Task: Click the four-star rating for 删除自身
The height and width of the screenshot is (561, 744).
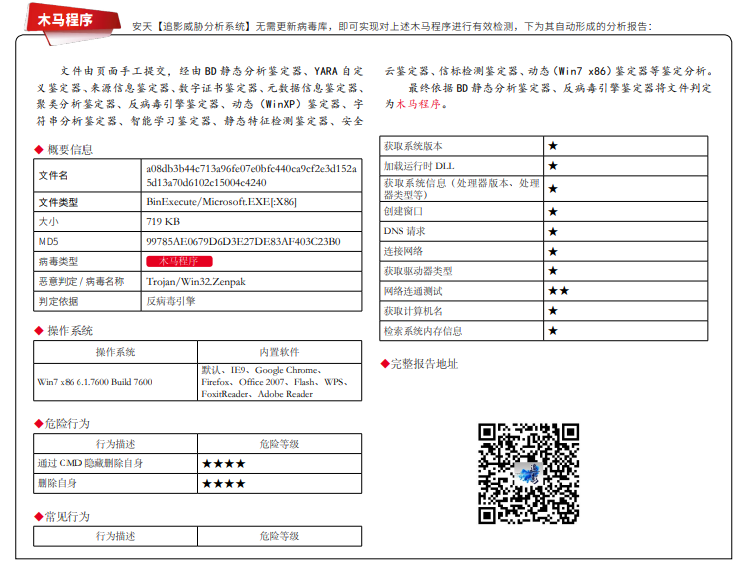Action: [223, 484]
